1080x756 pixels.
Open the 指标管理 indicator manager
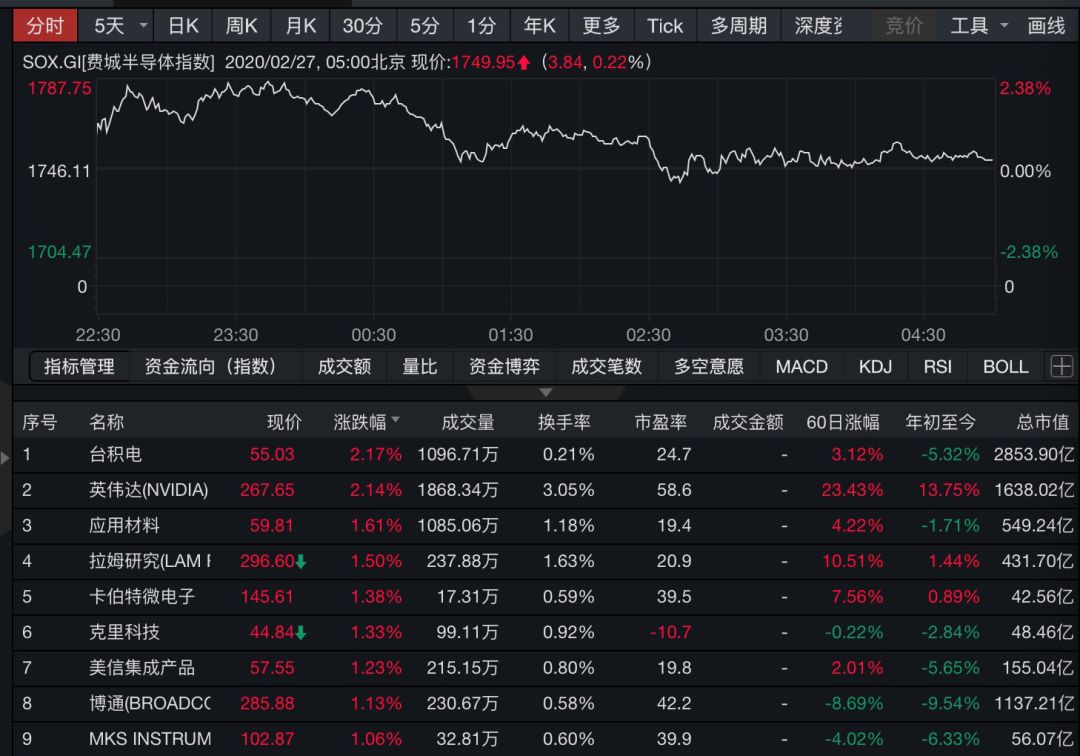[x=79, y=367]
